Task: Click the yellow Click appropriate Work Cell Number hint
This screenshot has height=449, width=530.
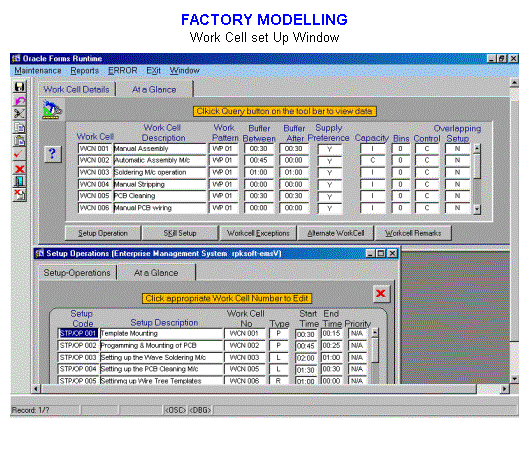Action: (227, 299)
